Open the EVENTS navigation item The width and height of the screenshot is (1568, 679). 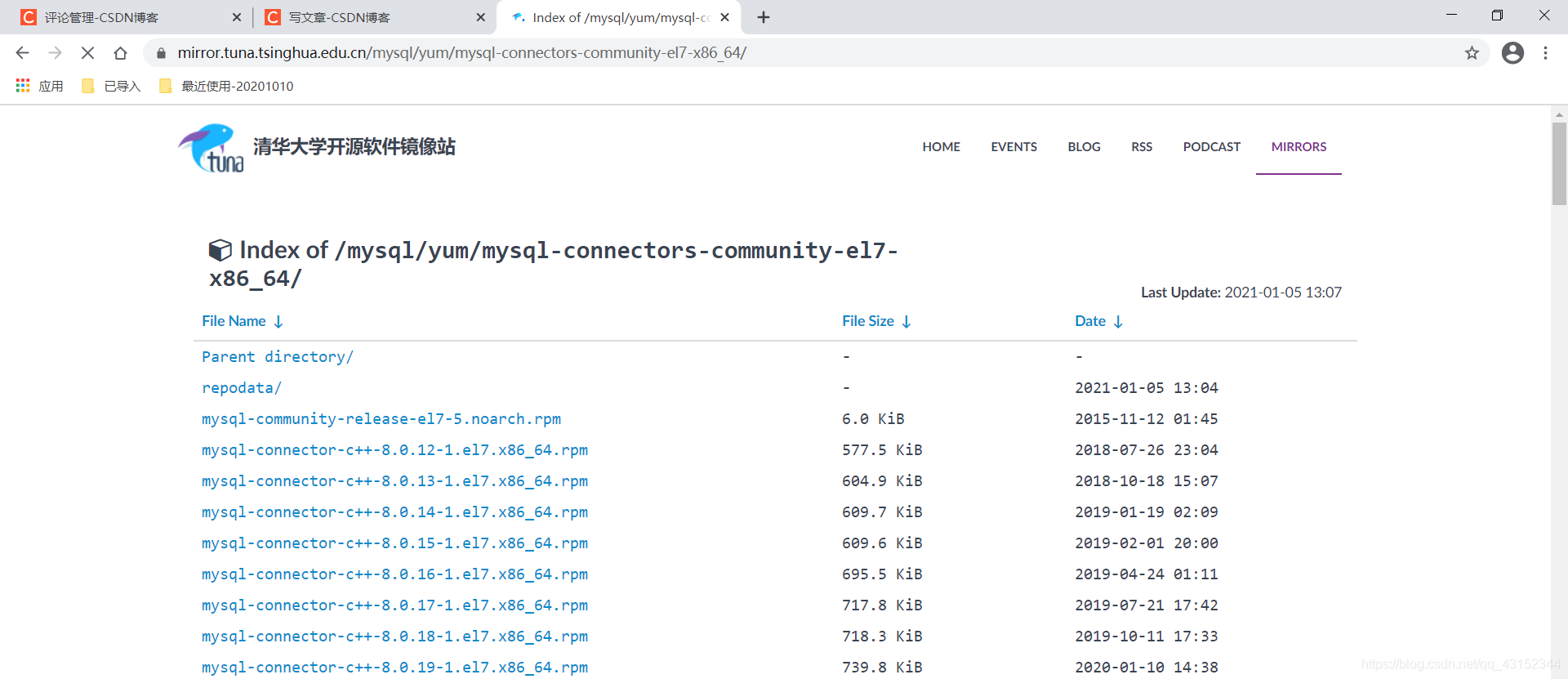[x=1013, y=147]
